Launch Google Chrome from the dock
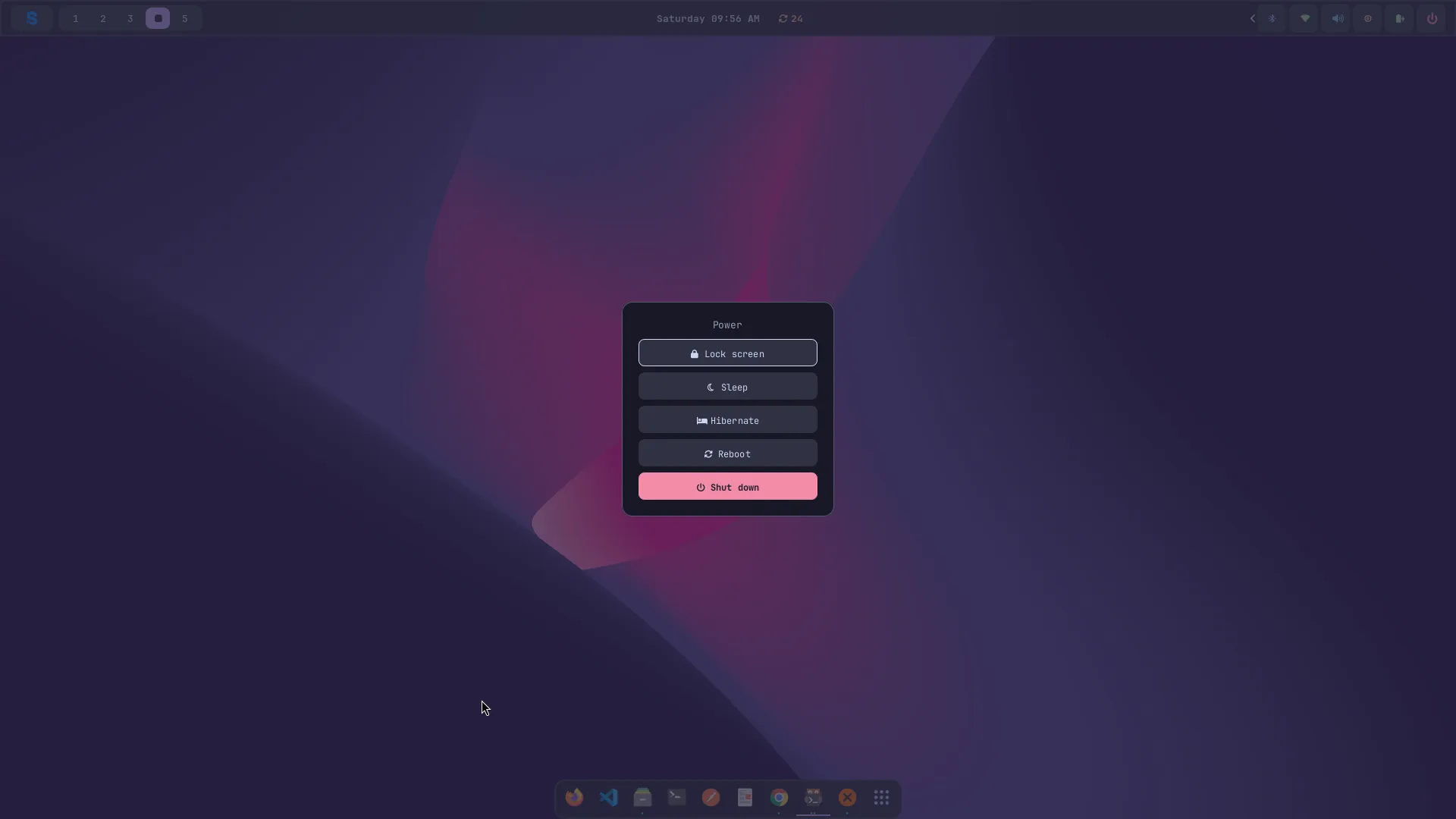The height and width of the screenshot is (819, 1456). 779,797
